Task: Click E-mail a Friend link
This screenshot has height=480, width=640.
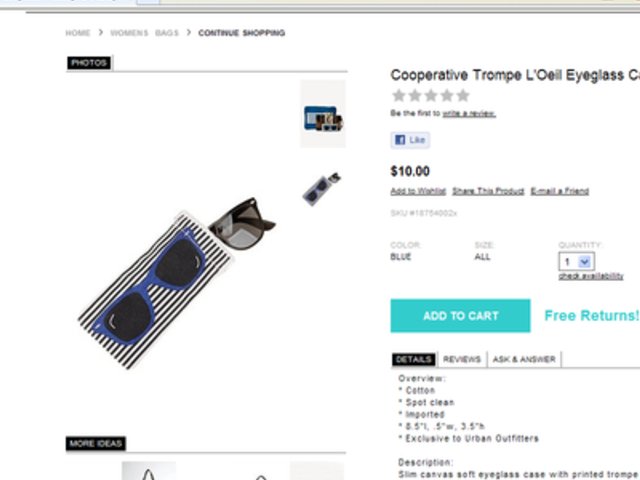Action: tap(559, 191)
